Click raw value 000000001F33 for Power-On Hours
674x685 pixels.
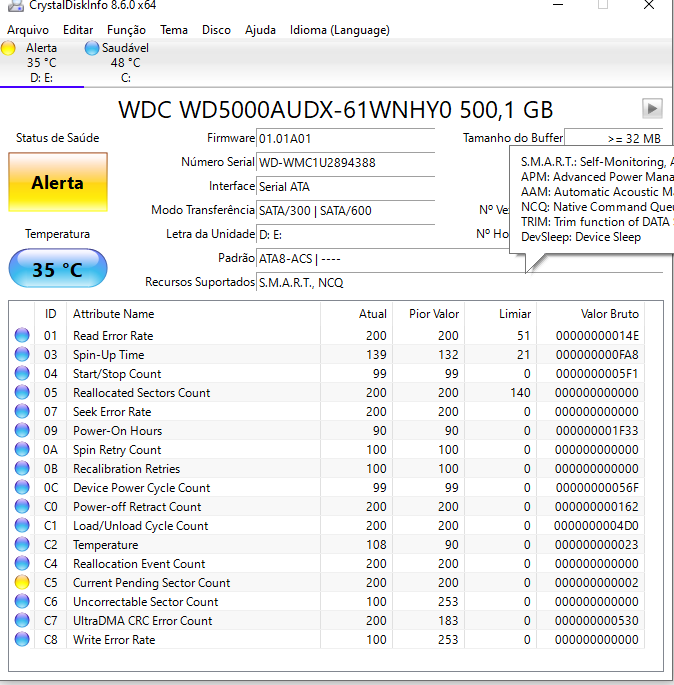[597, 431]
